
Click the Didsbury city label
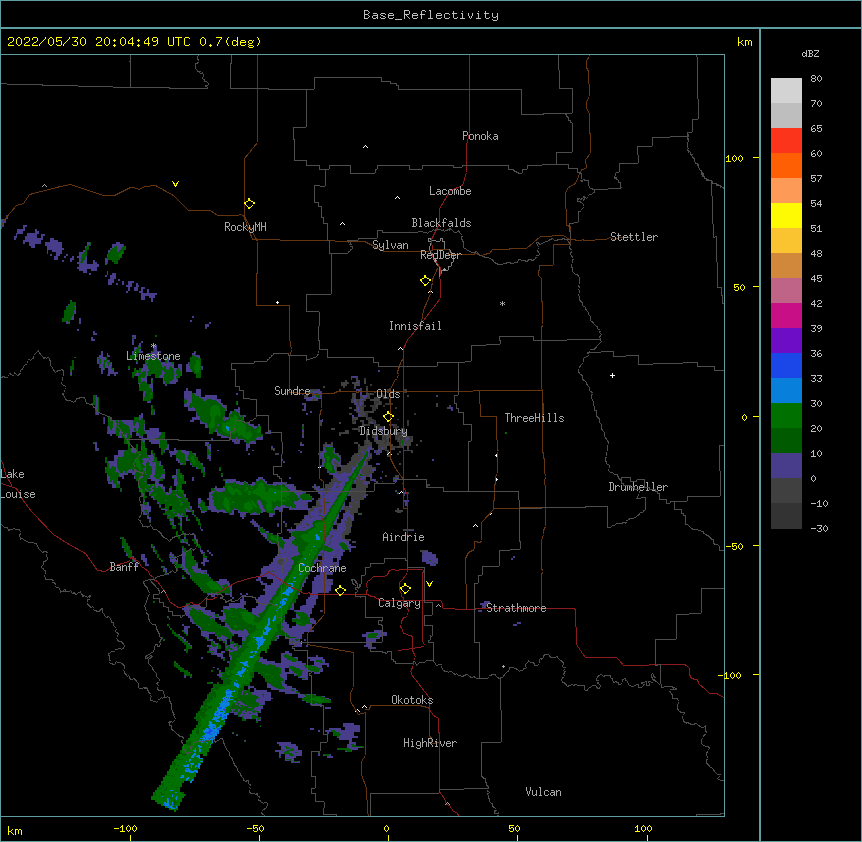383,431
